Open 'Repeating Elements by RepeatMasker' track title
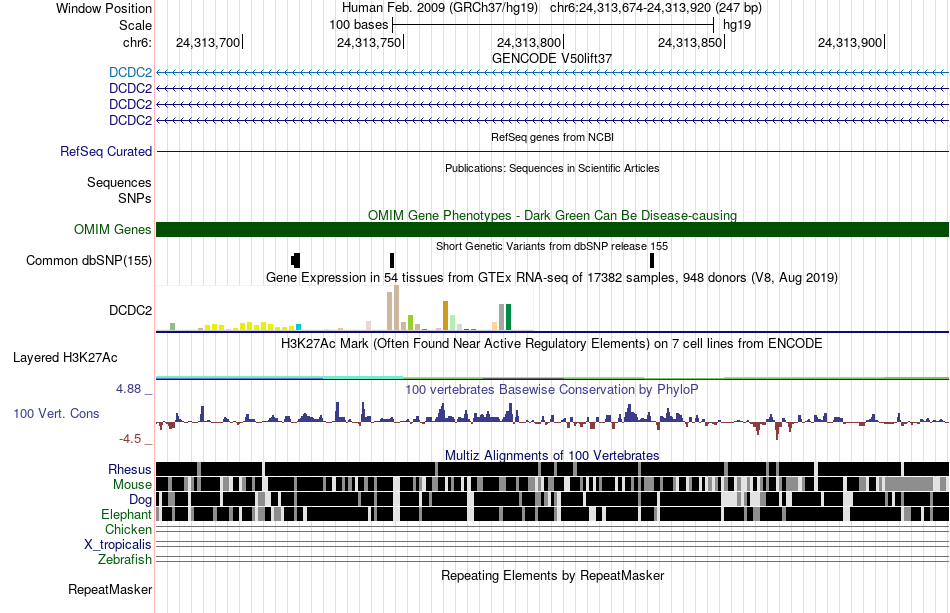Viewport: 950px width, 613px height. click(552, 575)
